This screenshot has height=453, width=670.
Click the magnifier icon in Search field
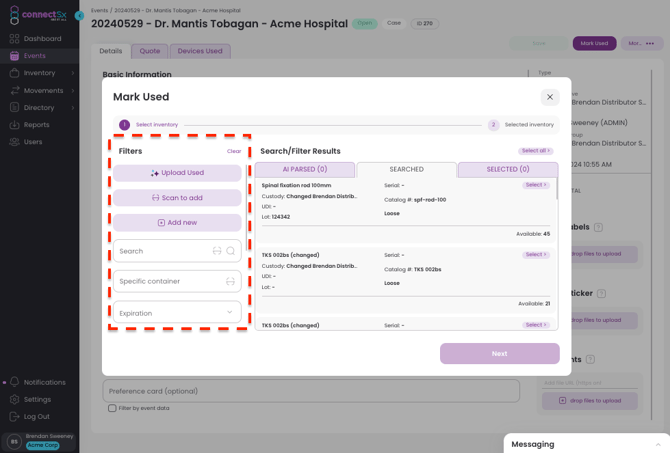230,251
